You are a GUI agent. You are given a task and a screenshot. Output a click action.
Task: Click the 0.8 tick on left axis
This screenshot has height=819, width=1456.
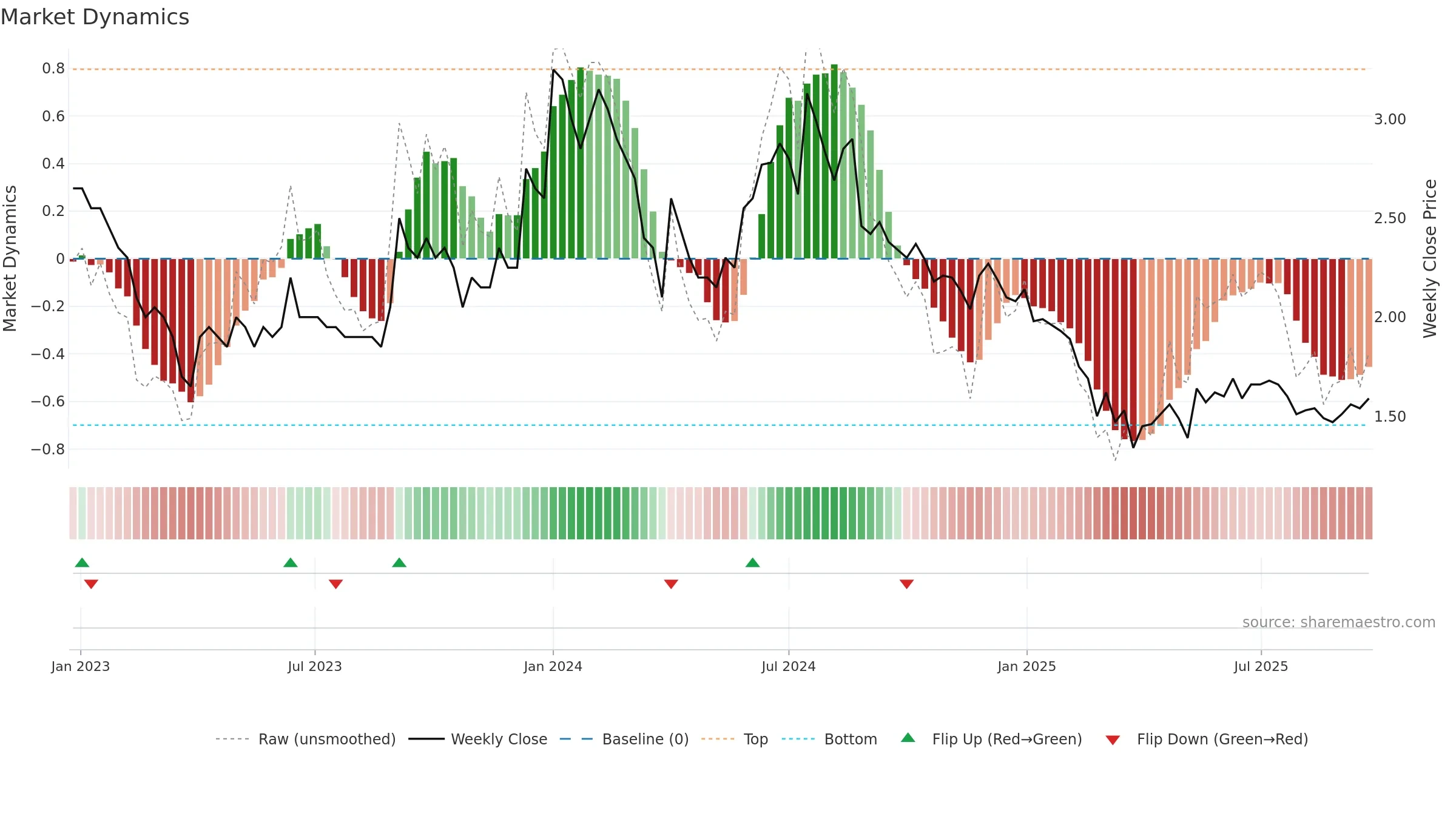pyautogui.click(x=53, y=69)
